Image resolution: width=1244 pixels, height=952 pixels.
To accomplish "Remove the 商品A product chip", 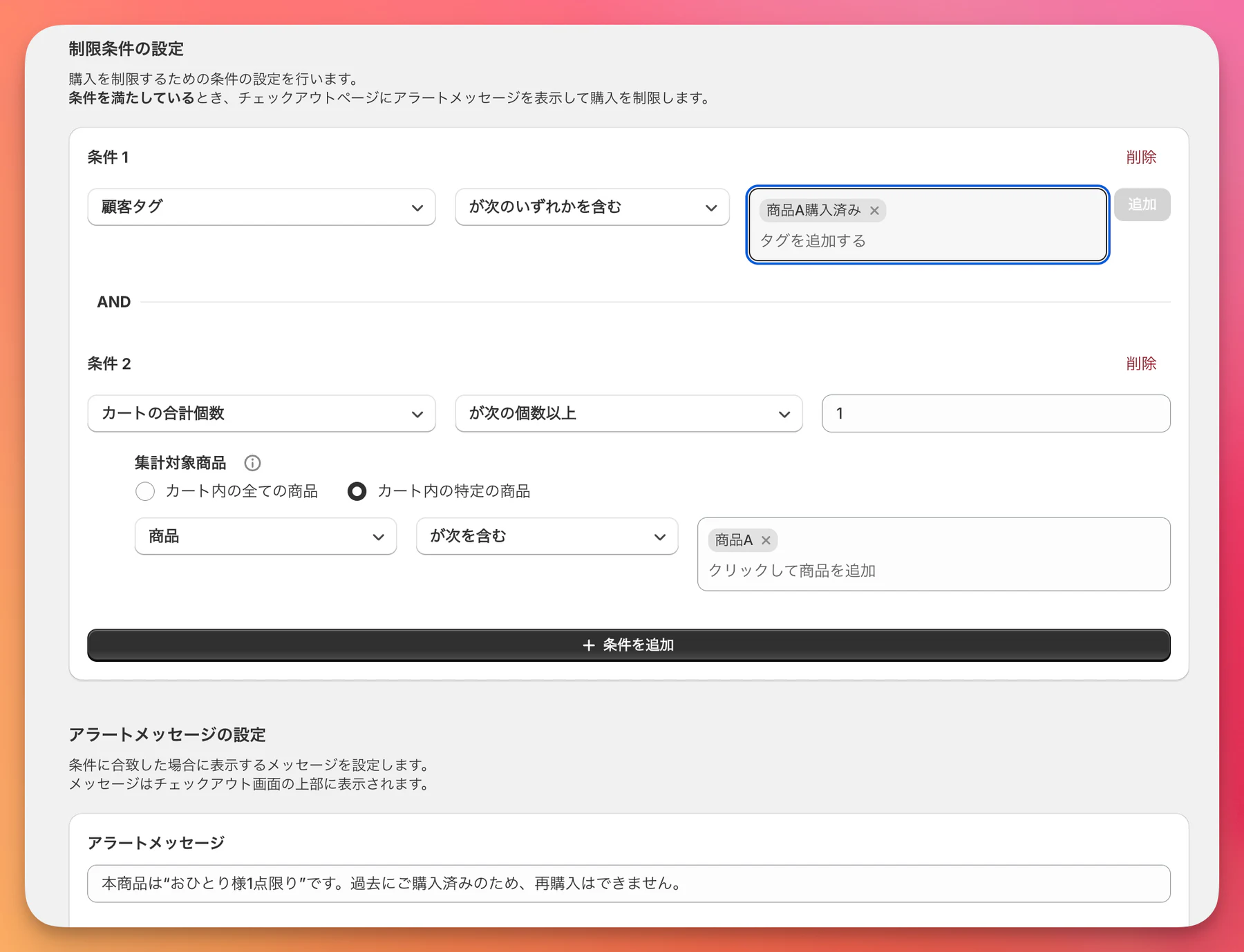I will pyautogui.click(x=766, y=540).
